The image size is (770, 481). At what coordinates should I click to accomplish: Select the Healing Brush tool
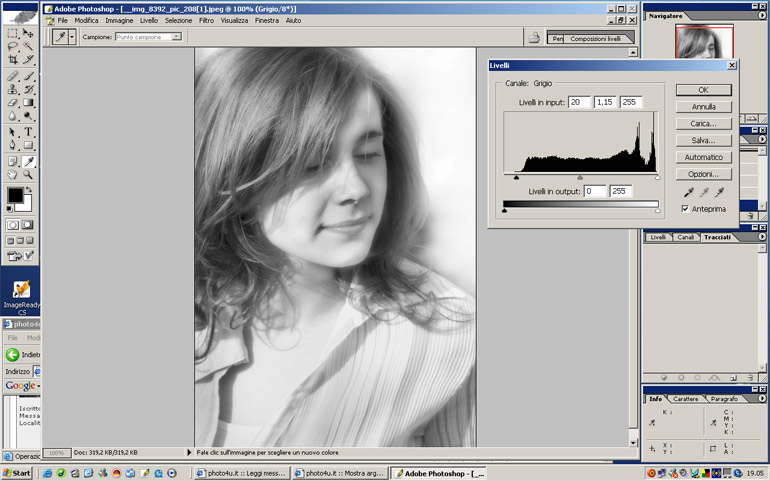(x=13, y=76)
